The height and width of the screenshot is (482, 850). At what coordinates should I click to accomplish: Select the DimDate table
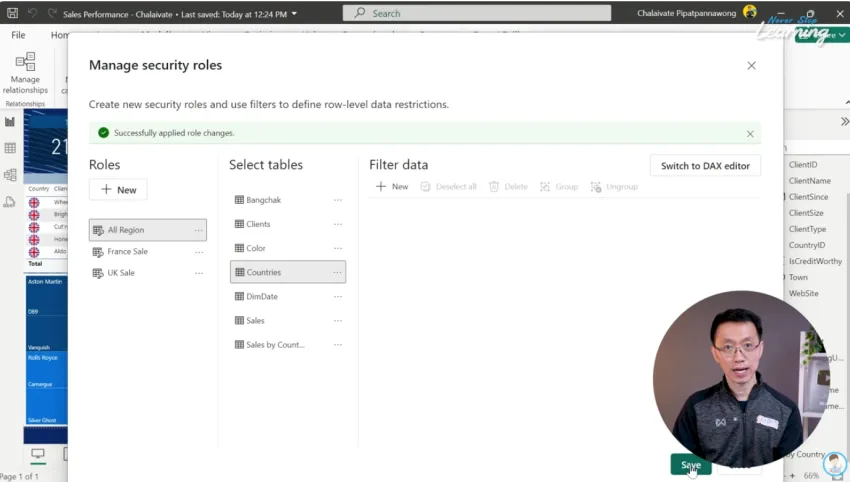[262, 296]
